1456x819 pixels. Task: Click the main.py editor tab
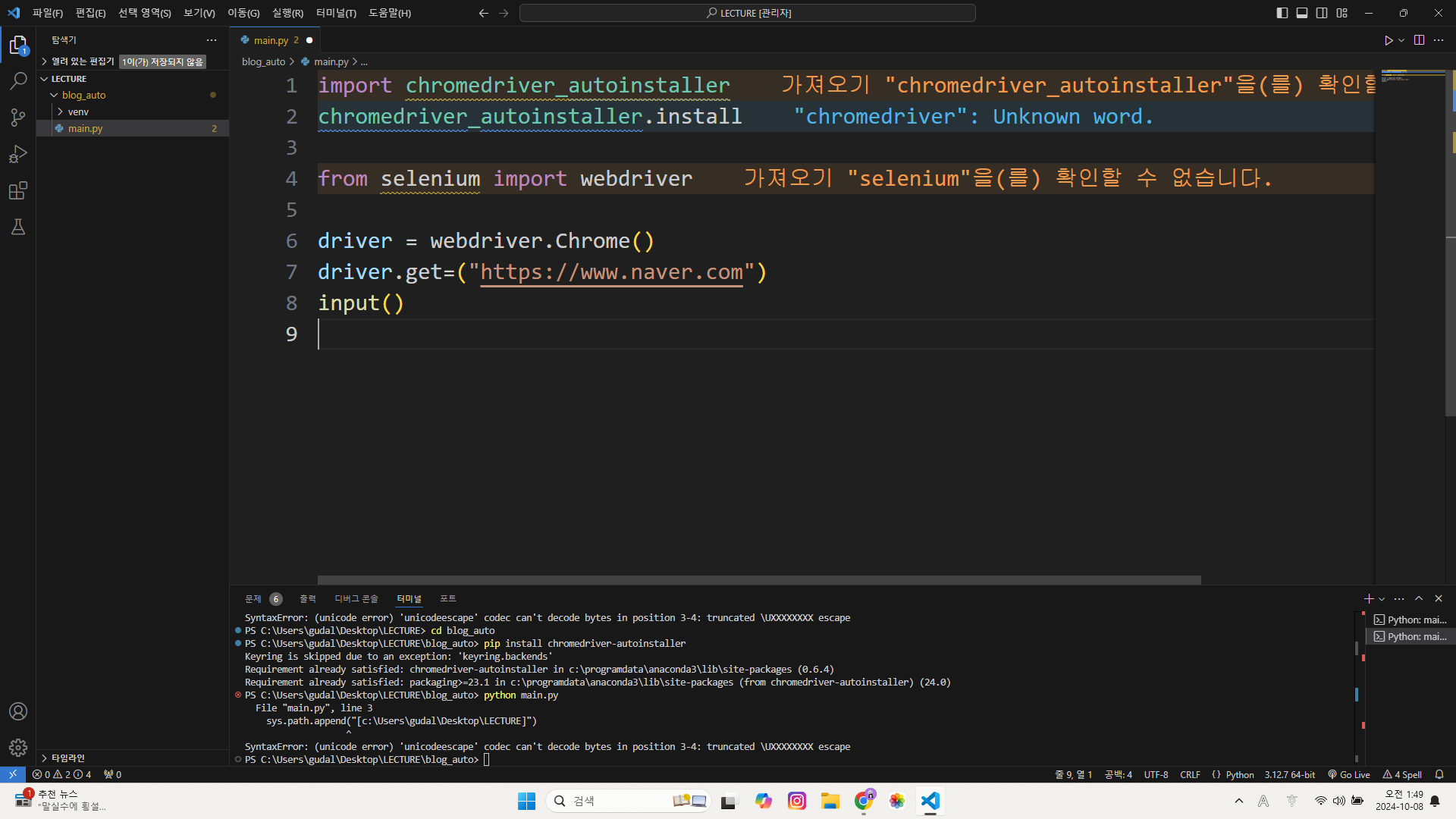(x=276, y=40)
